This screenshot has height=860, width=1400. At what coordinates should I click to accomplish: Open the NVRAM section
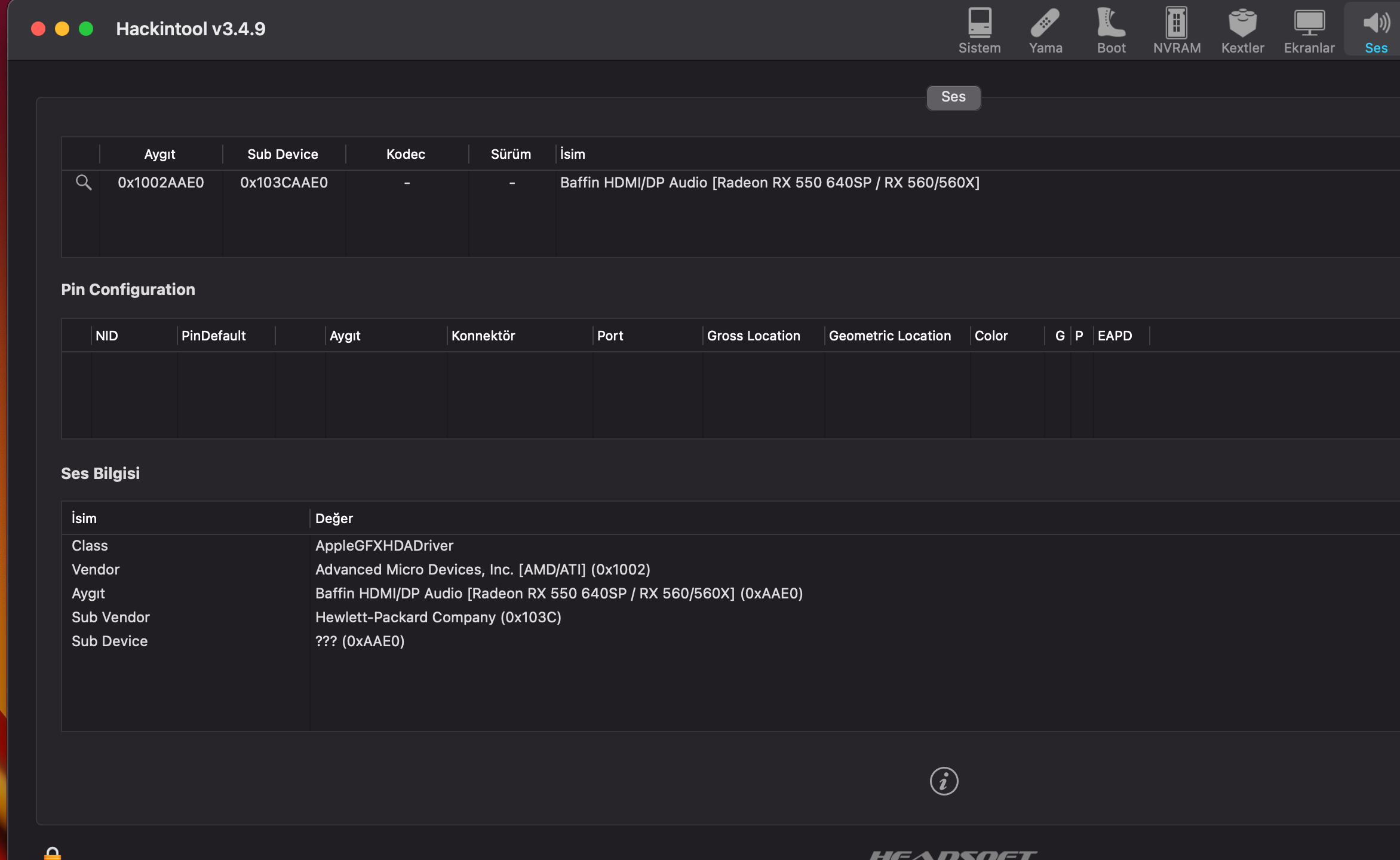[1177, 31]
